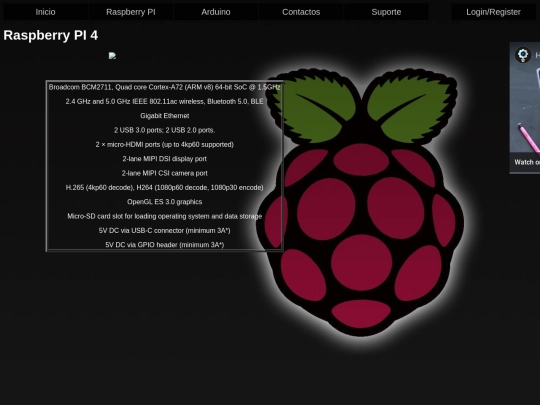Click the video channel avatar icon
The width and height of the screenshot is (540, 405).
523,55
